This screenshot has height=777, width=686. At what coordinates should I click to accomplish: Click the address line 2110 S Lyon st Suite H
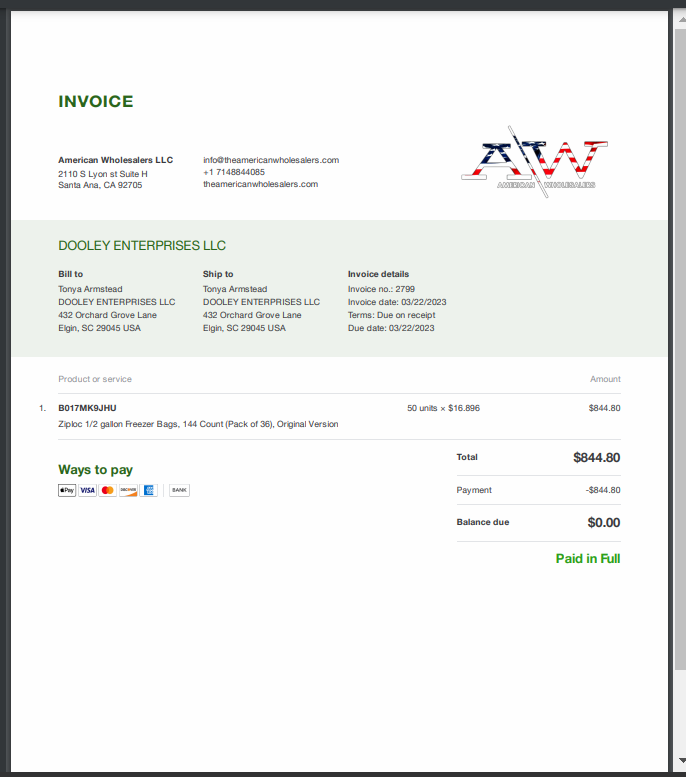pyautogui.click(x=103, y=174)
